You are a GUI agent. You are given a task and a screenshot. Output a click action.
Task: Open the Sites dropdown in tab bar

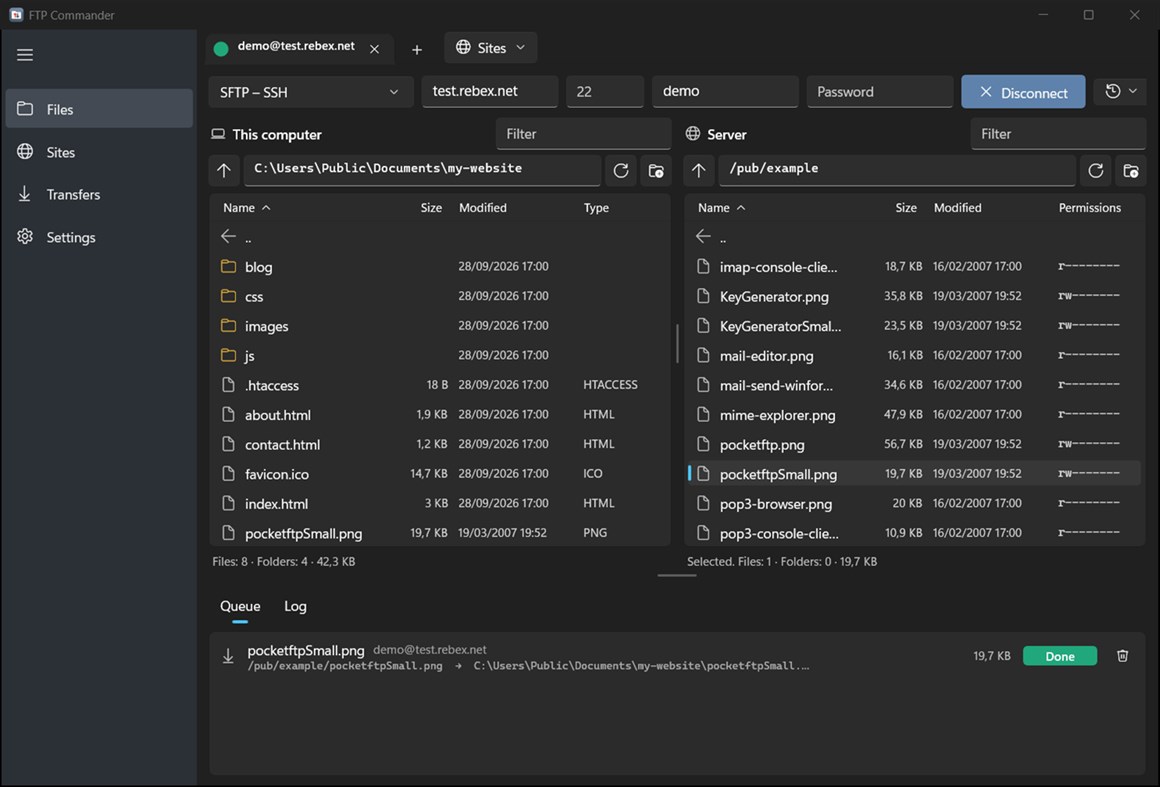490,48
